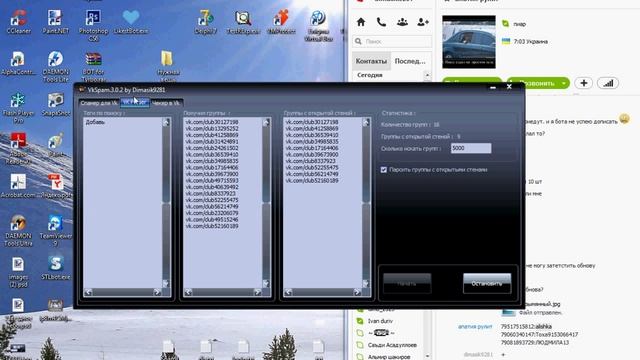Screen dimensions: 640x360
Task: Select vk.com/club31424891 in the groups list
Action: click(212, 142)
